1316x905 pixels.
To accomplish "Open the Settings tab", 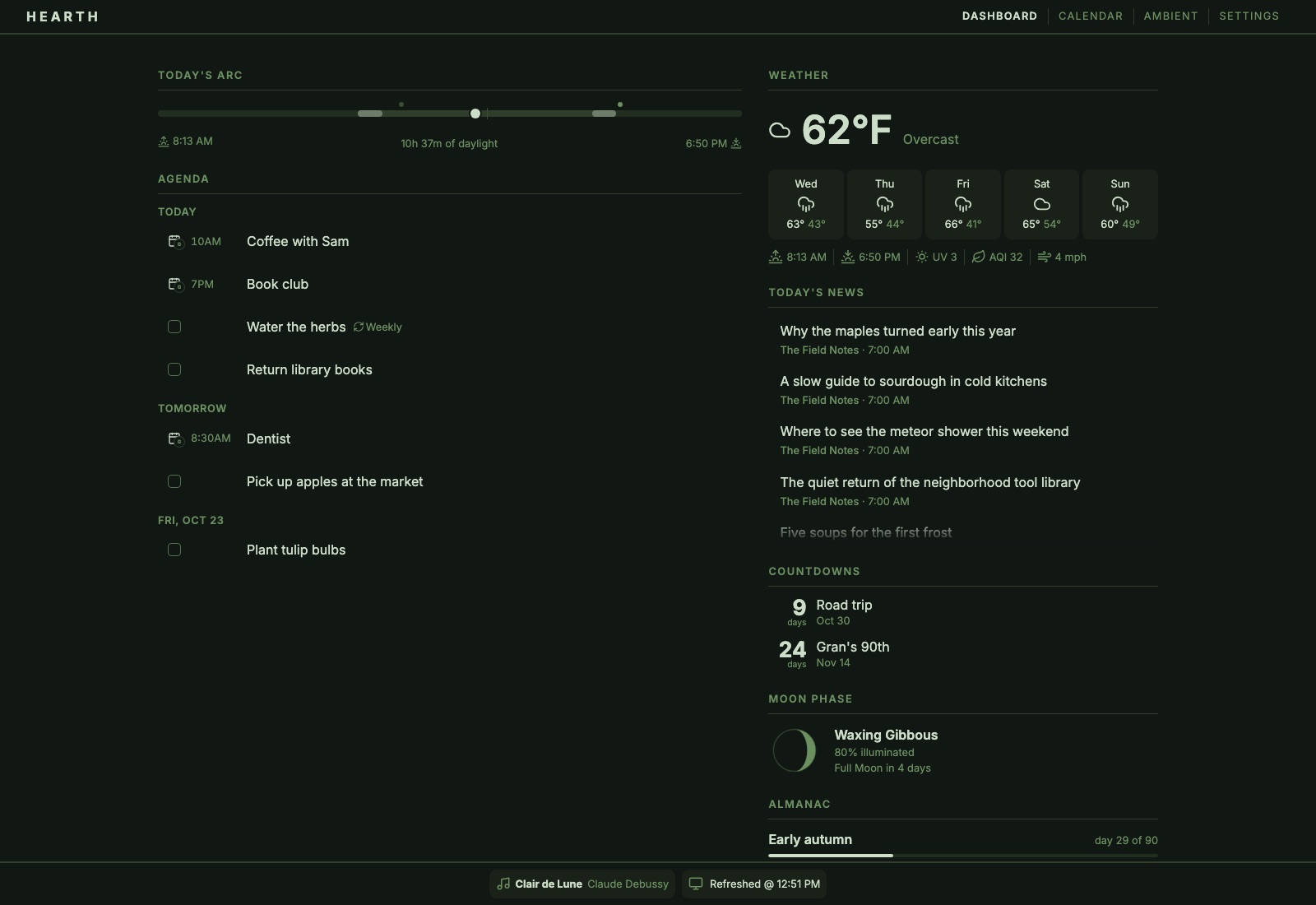I will coord(1249,16).
